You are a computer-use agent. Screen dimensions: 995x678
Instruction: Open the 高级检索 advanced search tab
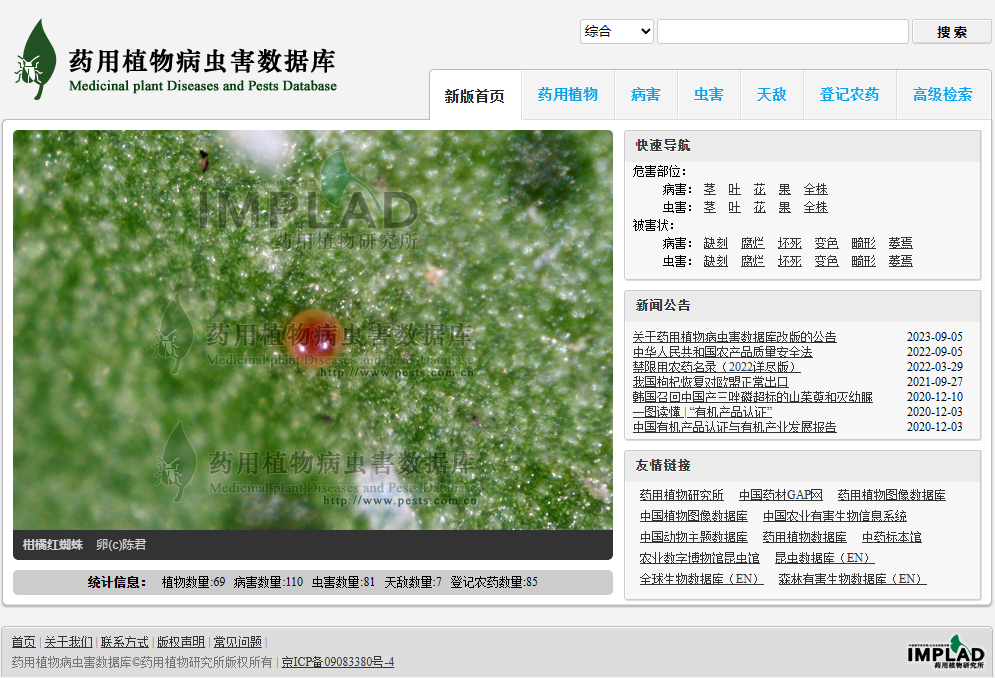point(943,95)
